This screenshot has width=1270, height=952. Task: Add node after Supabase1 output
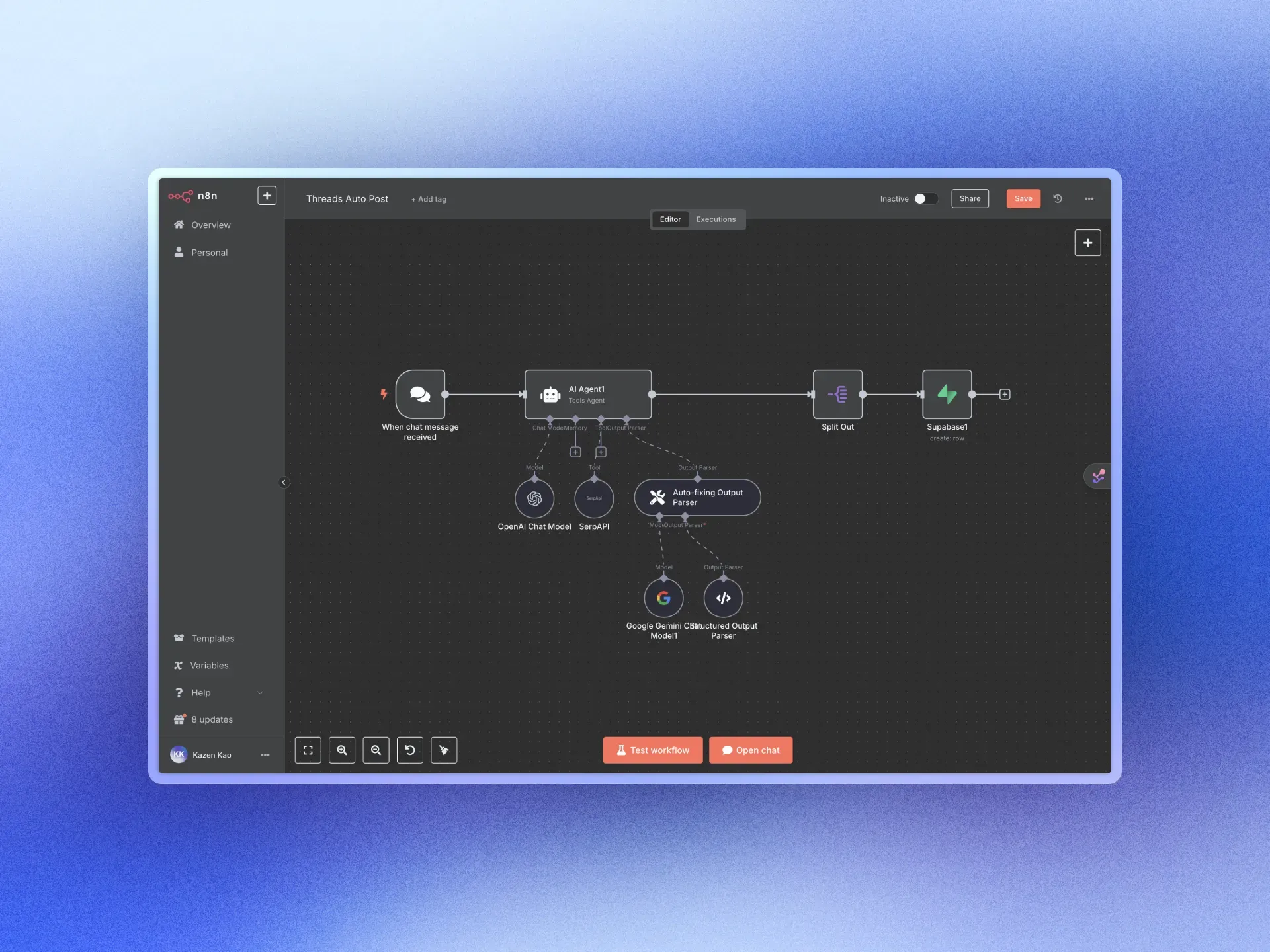click(x=1005, y=395)
